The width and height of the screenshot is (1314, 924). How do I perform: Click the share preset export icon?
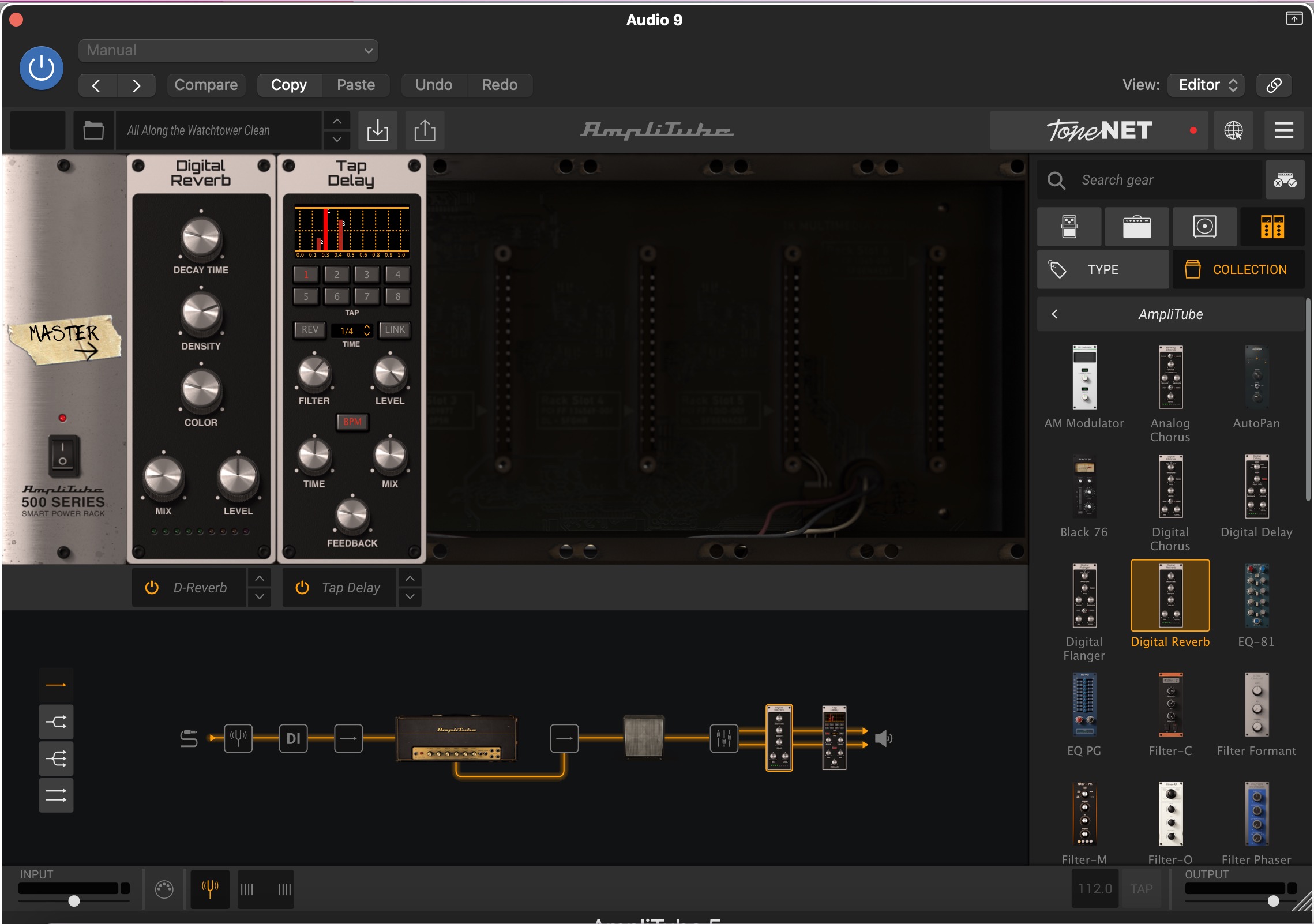pos(425,130)
